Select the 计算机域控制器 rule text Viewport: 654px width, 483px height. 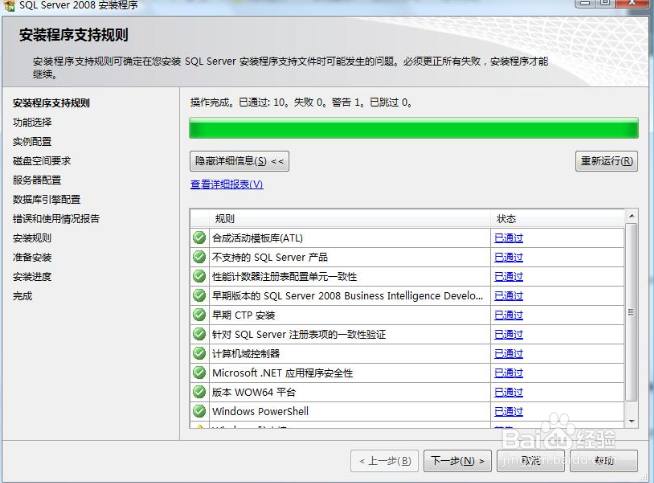click(x=246, y=353)
